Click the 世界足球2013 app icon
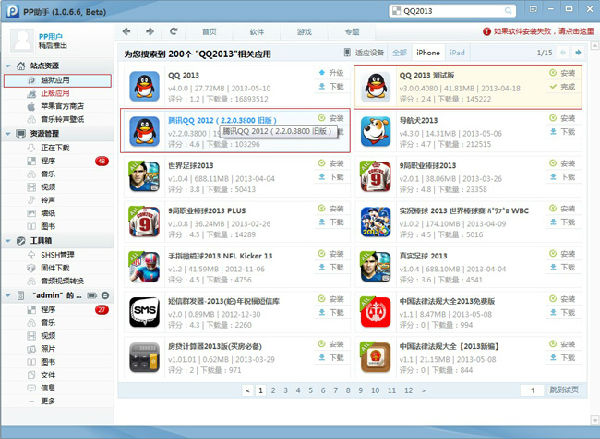This screenshot has width=600, height=439. pyautogui.click(x=144, y=176)
